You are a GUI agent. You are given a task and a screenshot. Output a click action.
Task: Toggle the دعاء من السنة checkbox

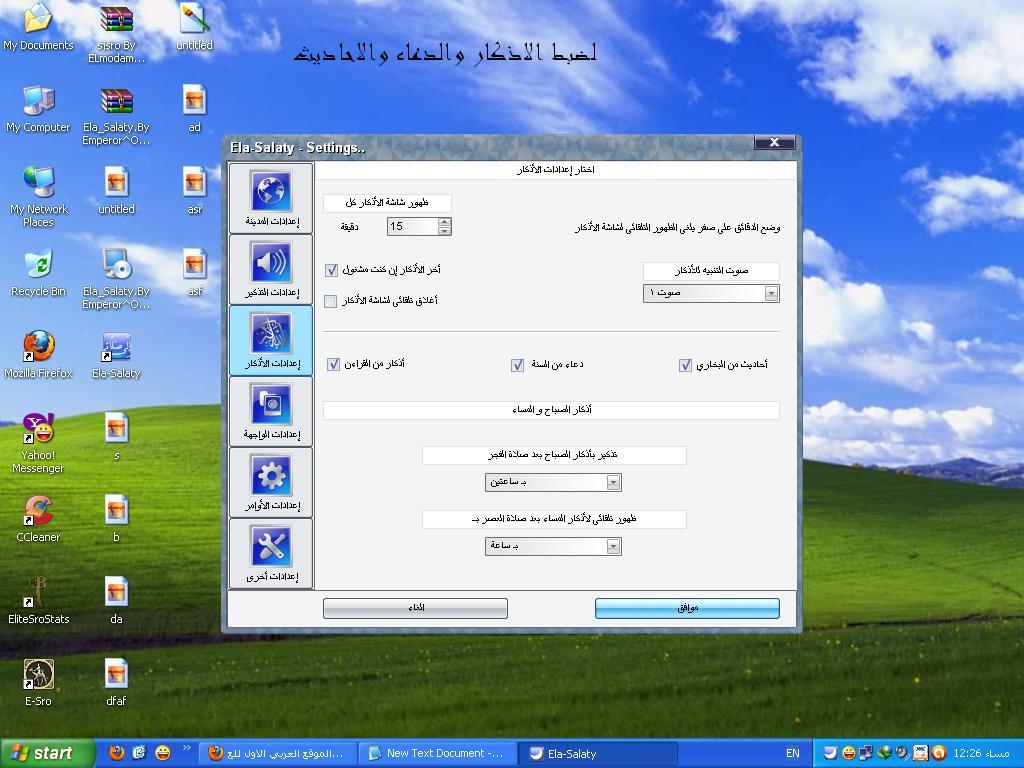coord(517,365)
